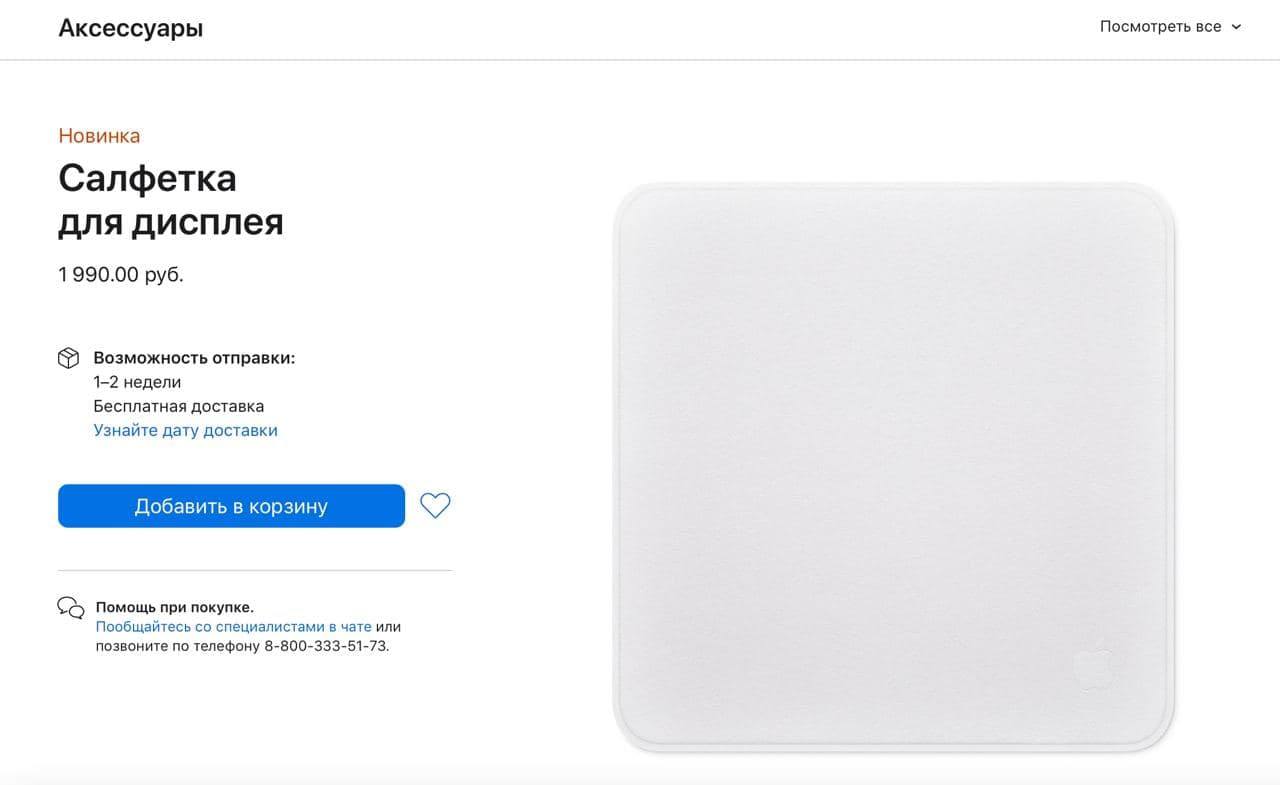Click the embossed Apple logo on the cloth
Viewport: 1280px width, 785px height.
tap(1092, 665)
